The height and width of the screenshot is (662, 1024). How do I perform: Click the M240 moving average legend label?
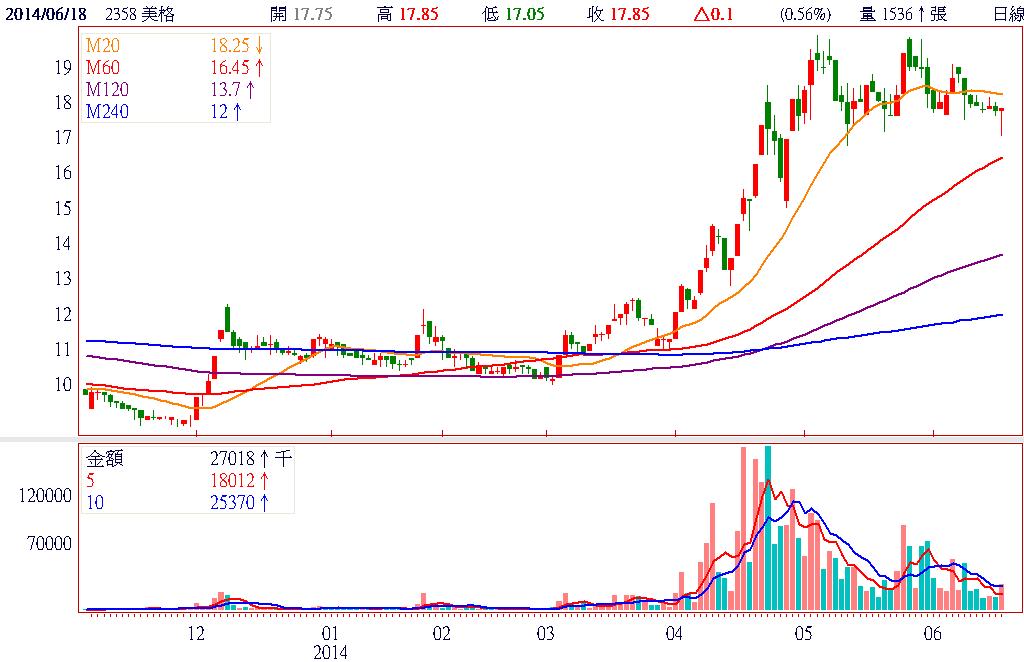105,111
